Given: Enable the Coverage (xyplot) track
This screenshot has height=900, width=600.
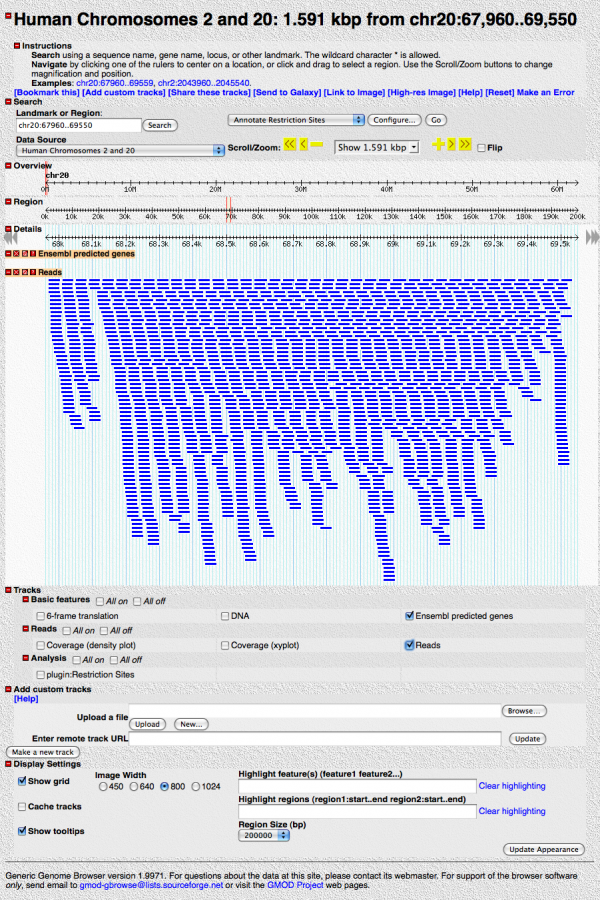Looking at the screenshot, I should coord(225,645).
